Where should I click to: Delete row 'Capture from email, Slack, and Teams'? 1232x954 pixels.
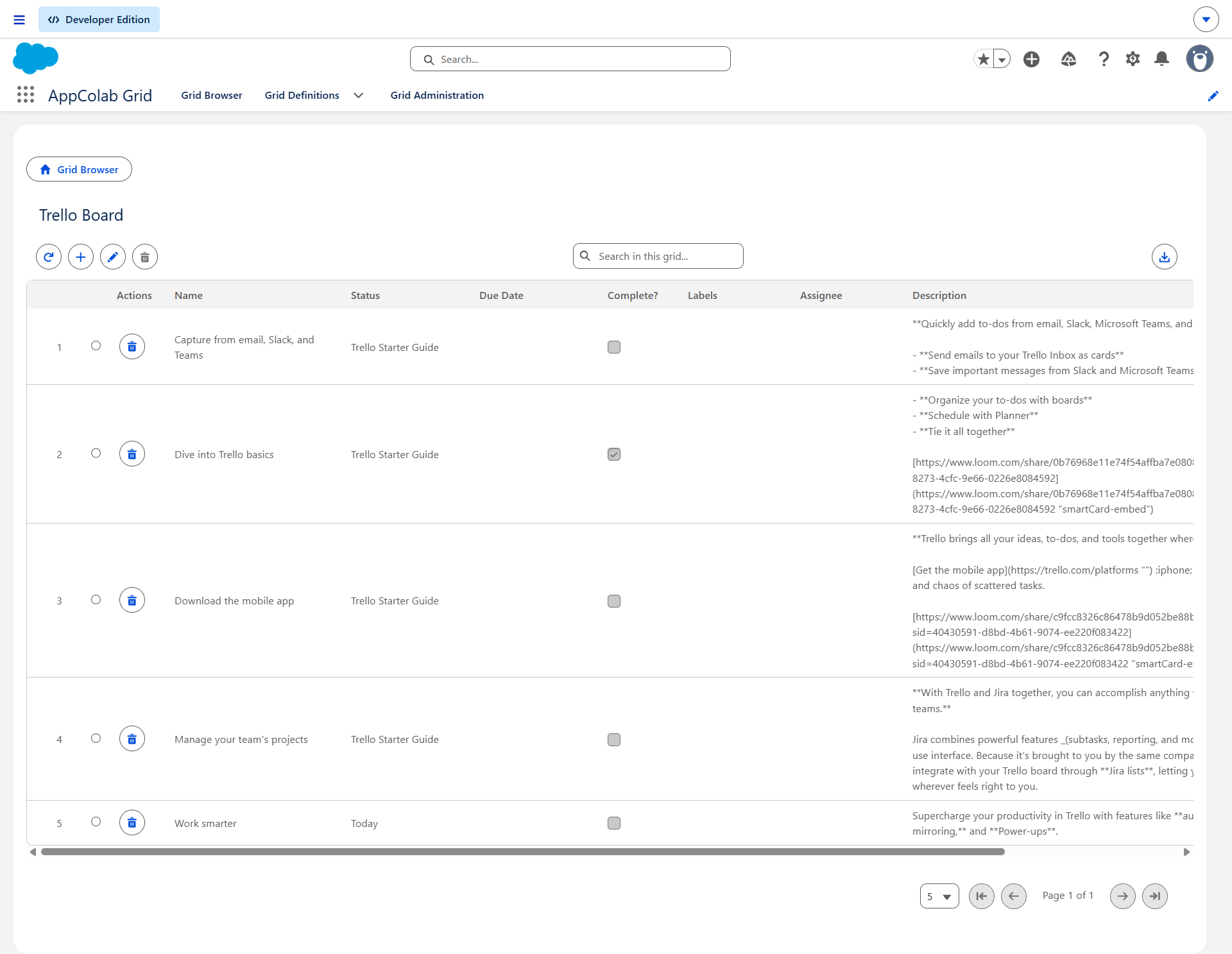pos(132,346)
